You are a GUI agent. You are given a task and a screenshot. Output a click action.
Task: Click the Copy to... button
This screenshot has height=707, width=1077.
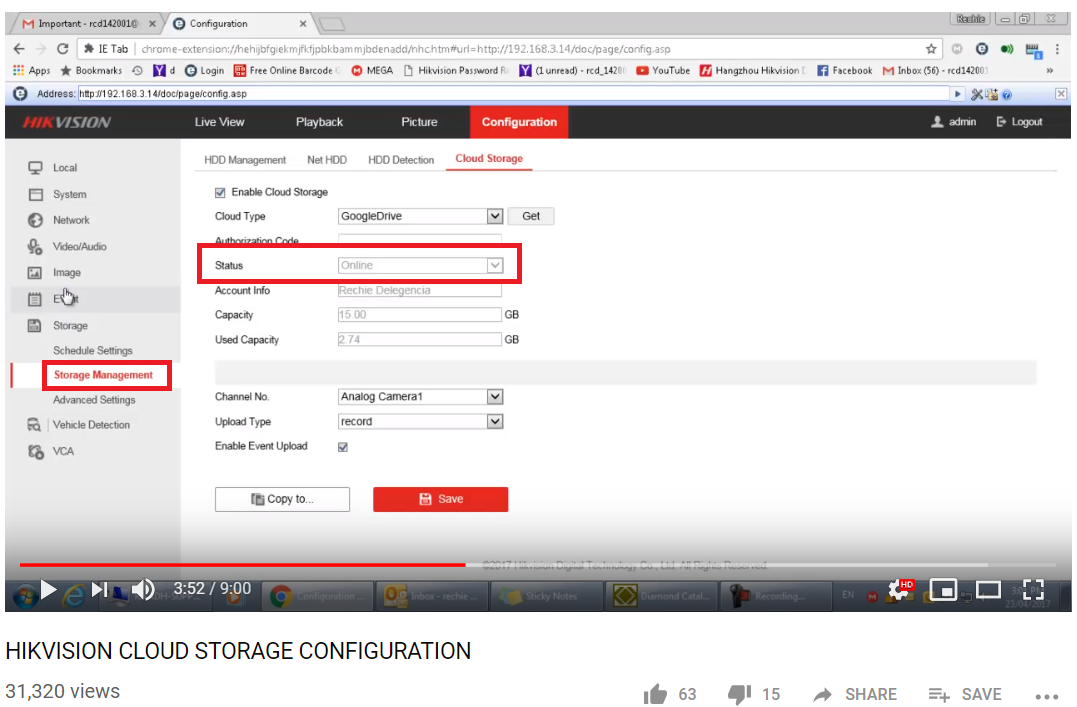pos(282,499)
